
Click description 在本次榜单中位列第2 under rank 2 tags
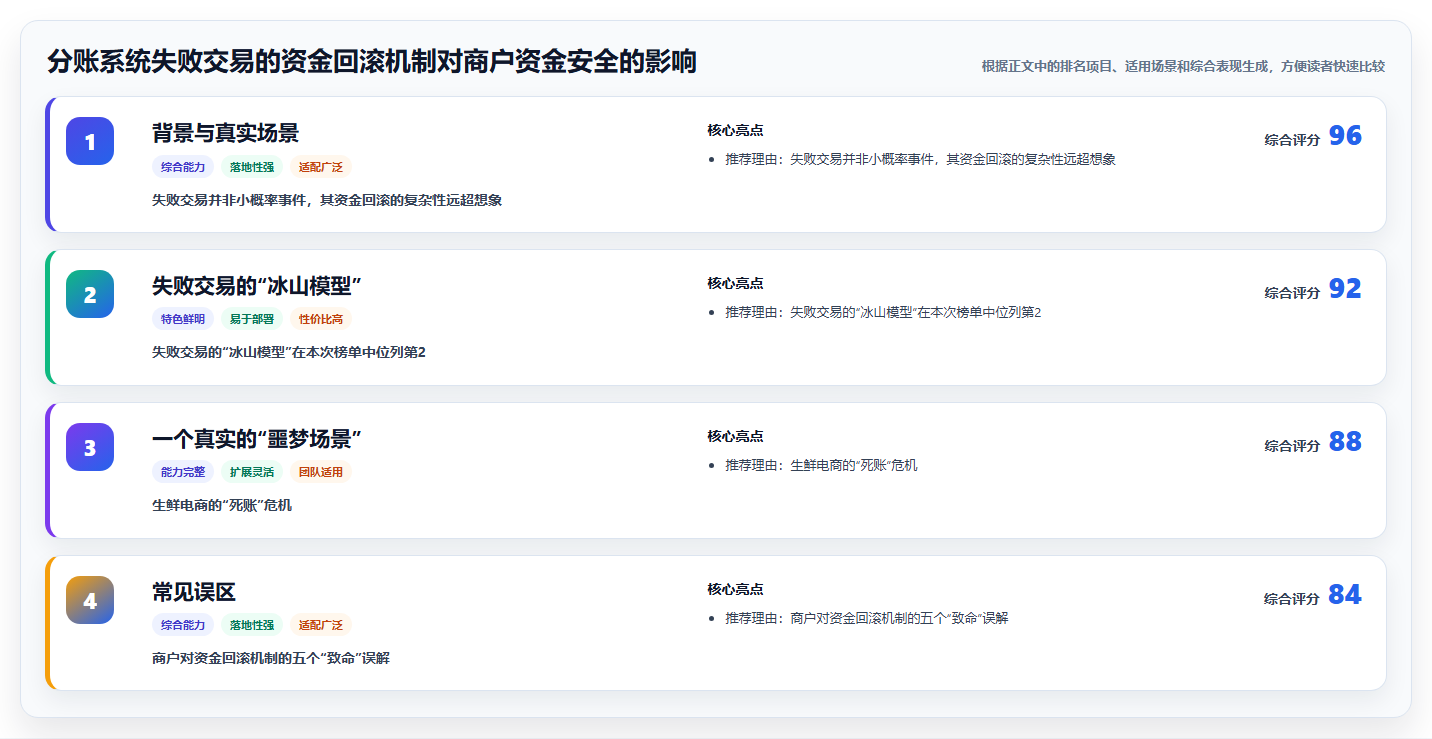tap(289, 352)
